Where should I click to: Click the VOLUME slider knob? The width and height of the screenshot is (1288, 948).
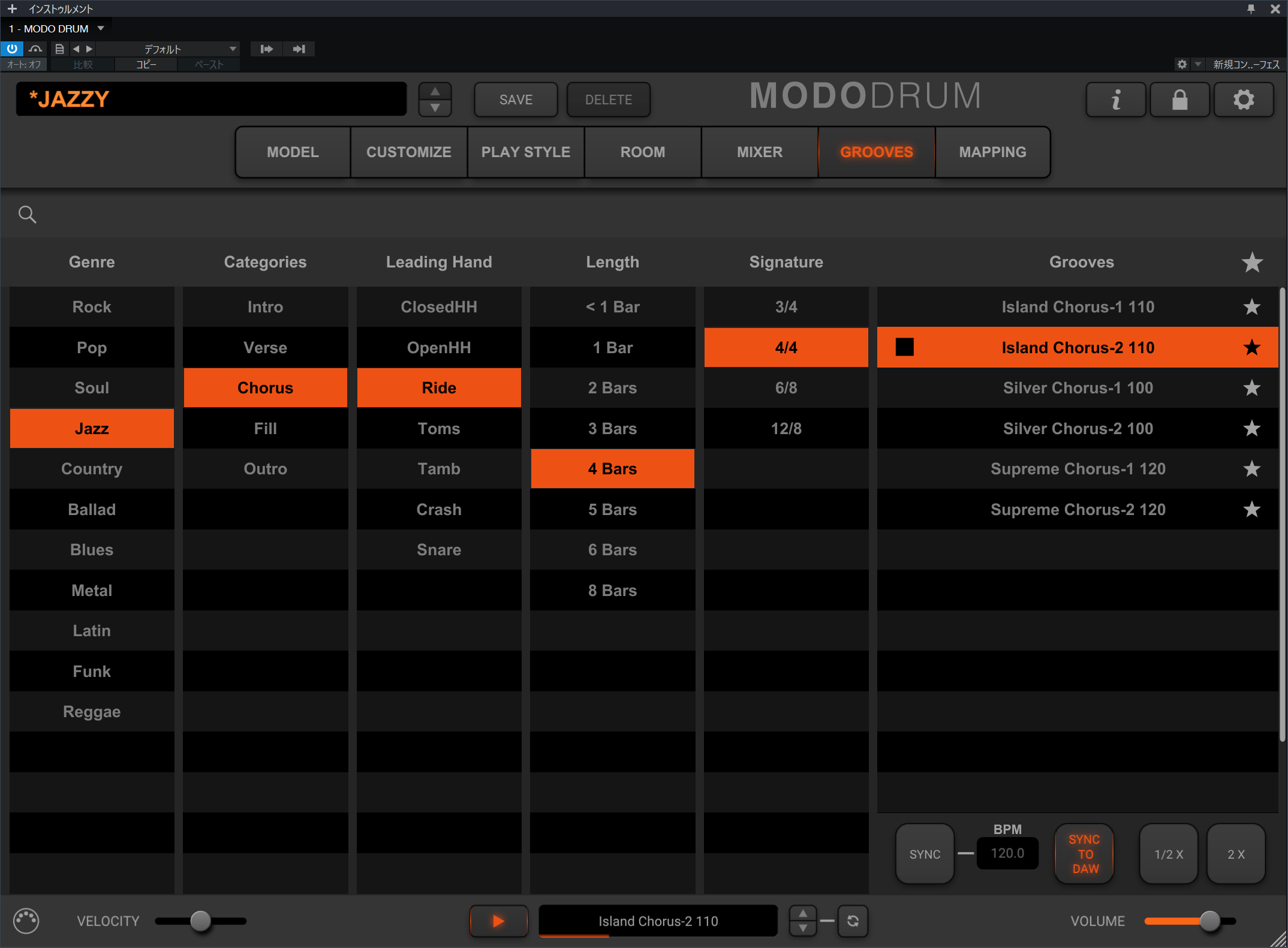click(1210, 920)
